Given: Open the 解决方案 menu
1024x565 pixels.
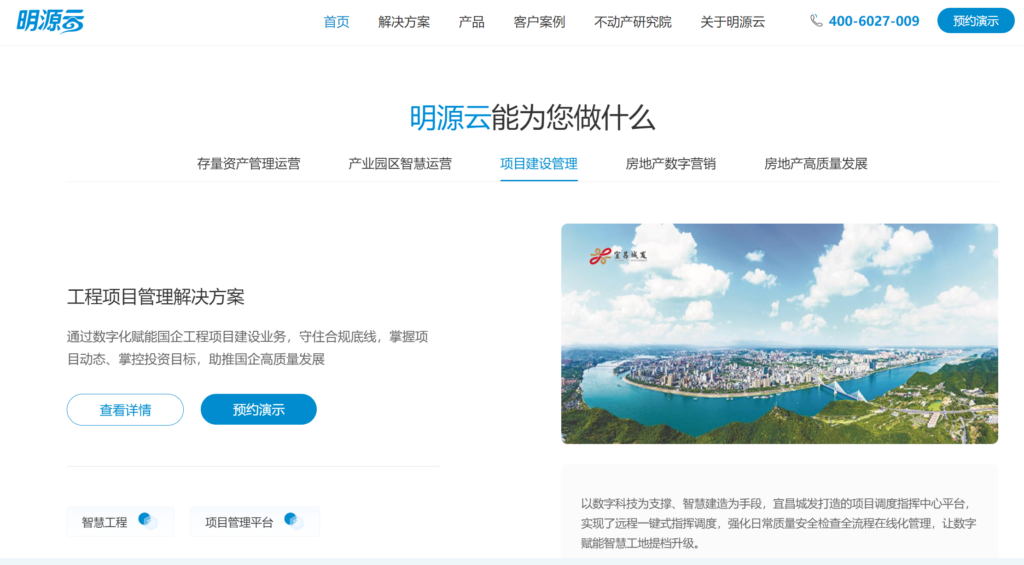Looking at the screenshot, I should click(x=404, y=21).
